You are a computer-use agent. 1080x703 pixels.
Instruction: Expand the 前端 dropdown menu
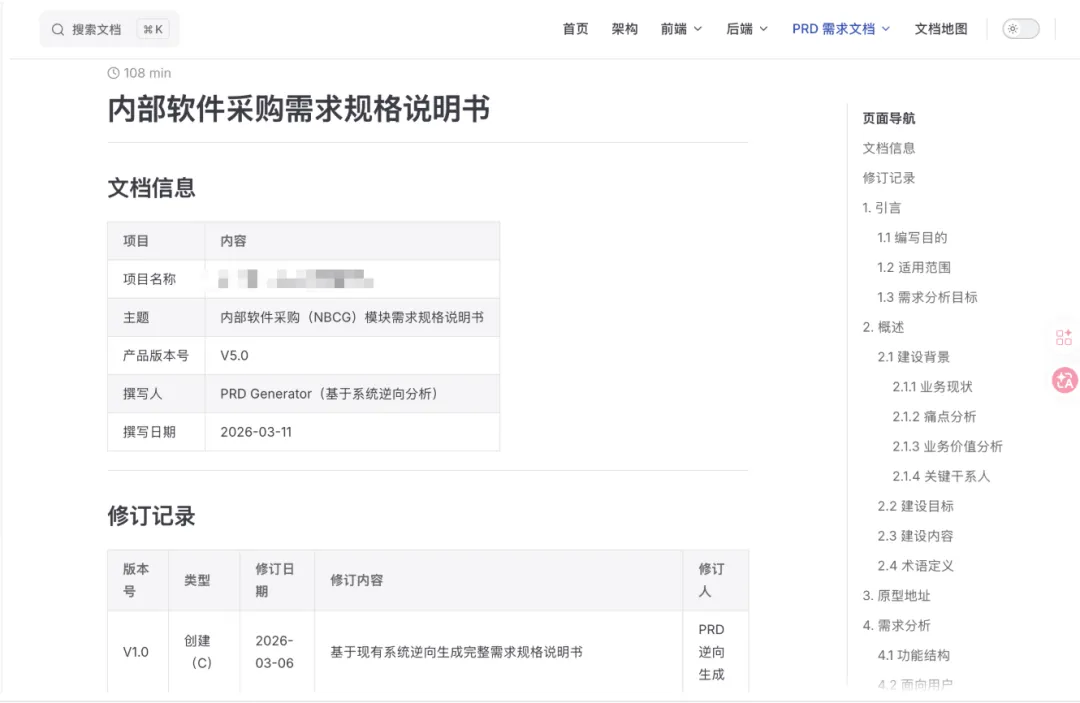pos(681,29)
